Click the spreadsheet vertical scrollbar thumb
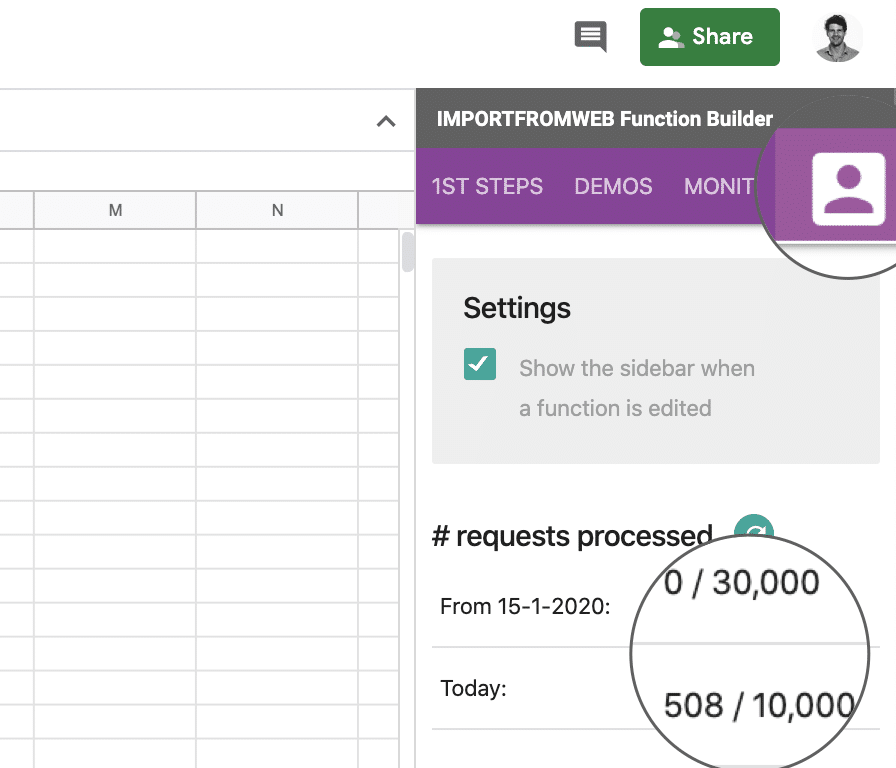Screen dimensions: 896x768 coord(407,251)
